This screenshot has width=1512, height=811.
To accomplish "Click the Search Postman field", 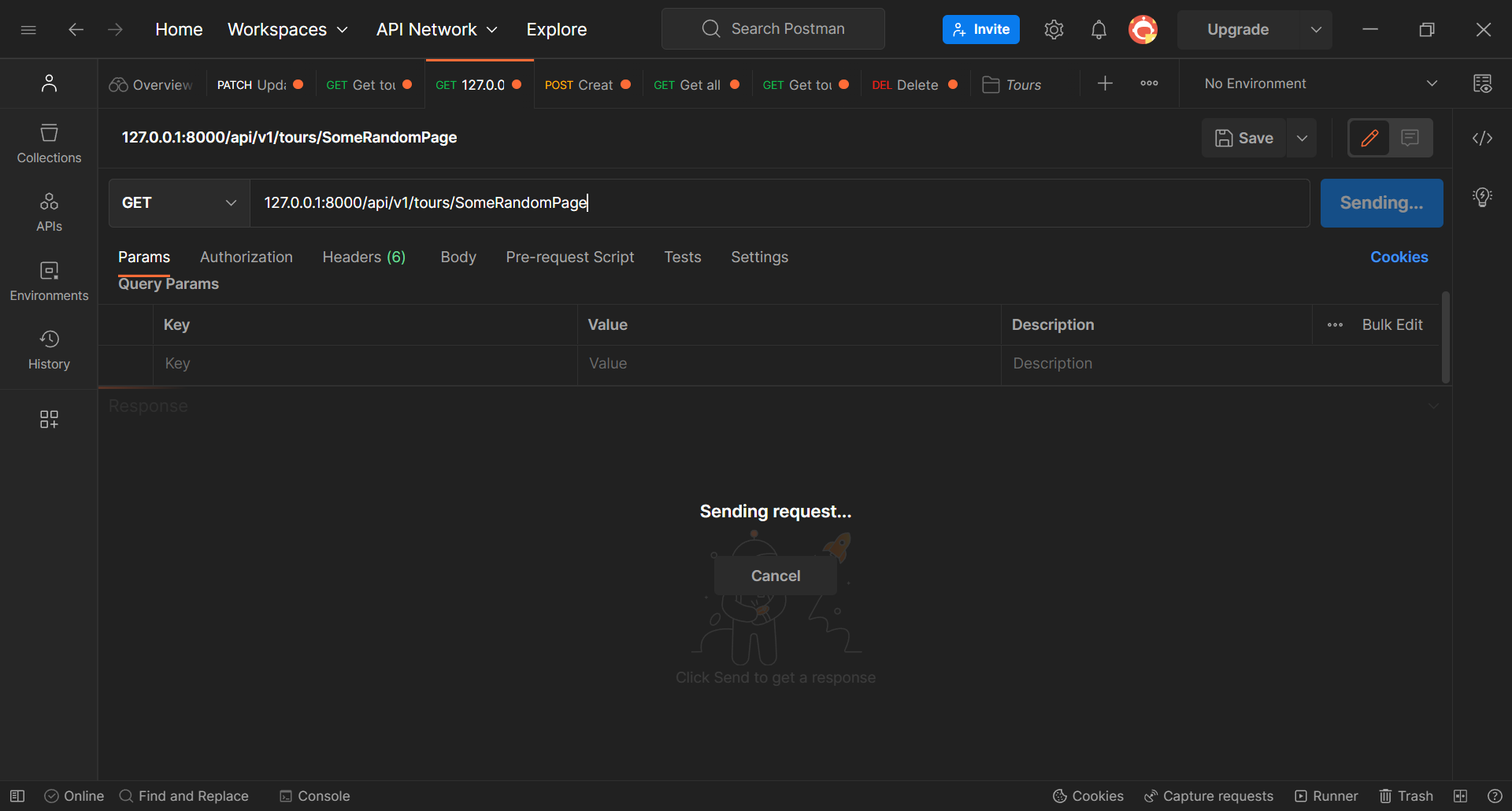I will 773,29.
